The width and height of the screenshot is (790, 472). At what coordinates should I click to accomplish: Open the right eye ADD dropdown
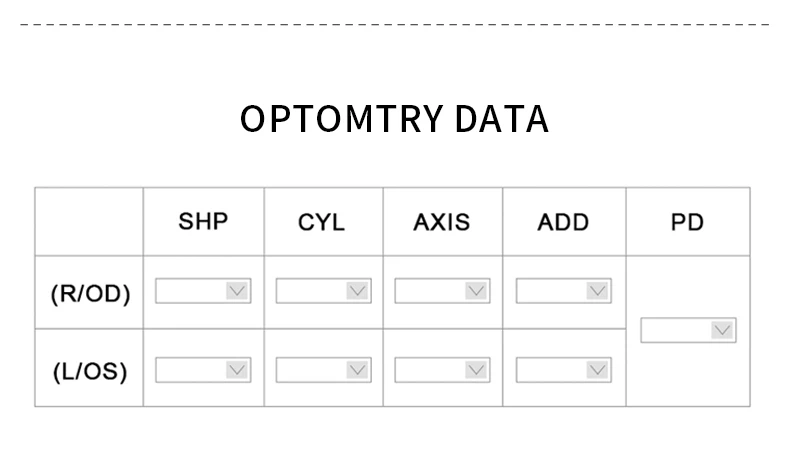click(x=563, y=291)
